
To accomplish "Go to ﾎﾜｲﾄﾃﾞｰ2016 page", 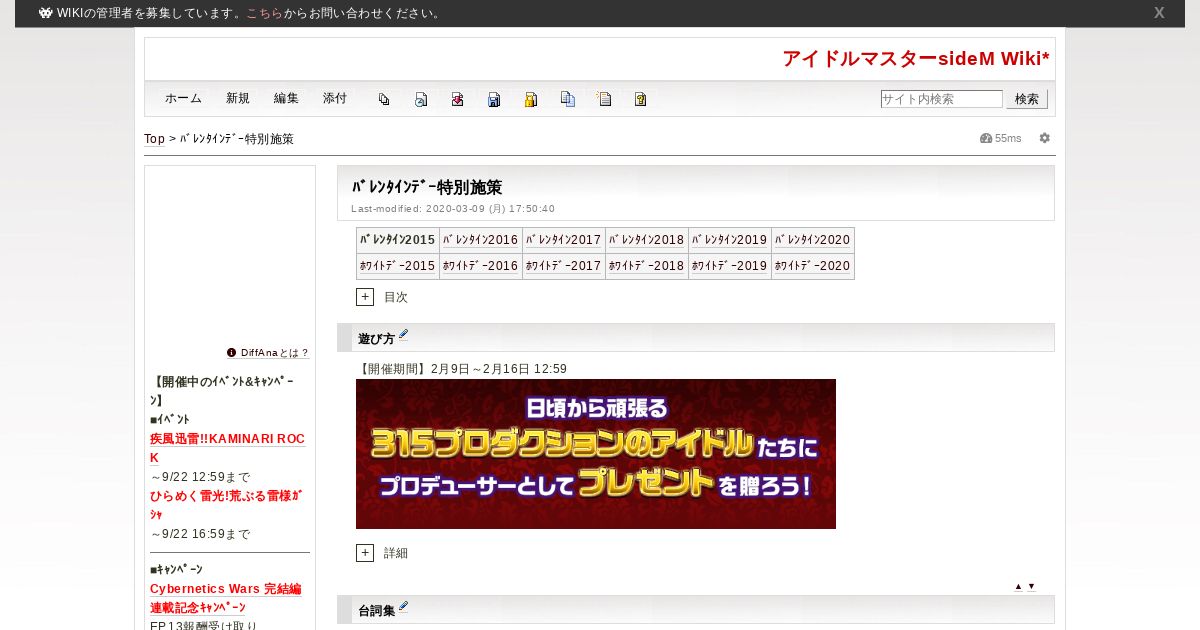I will point(481,266).
